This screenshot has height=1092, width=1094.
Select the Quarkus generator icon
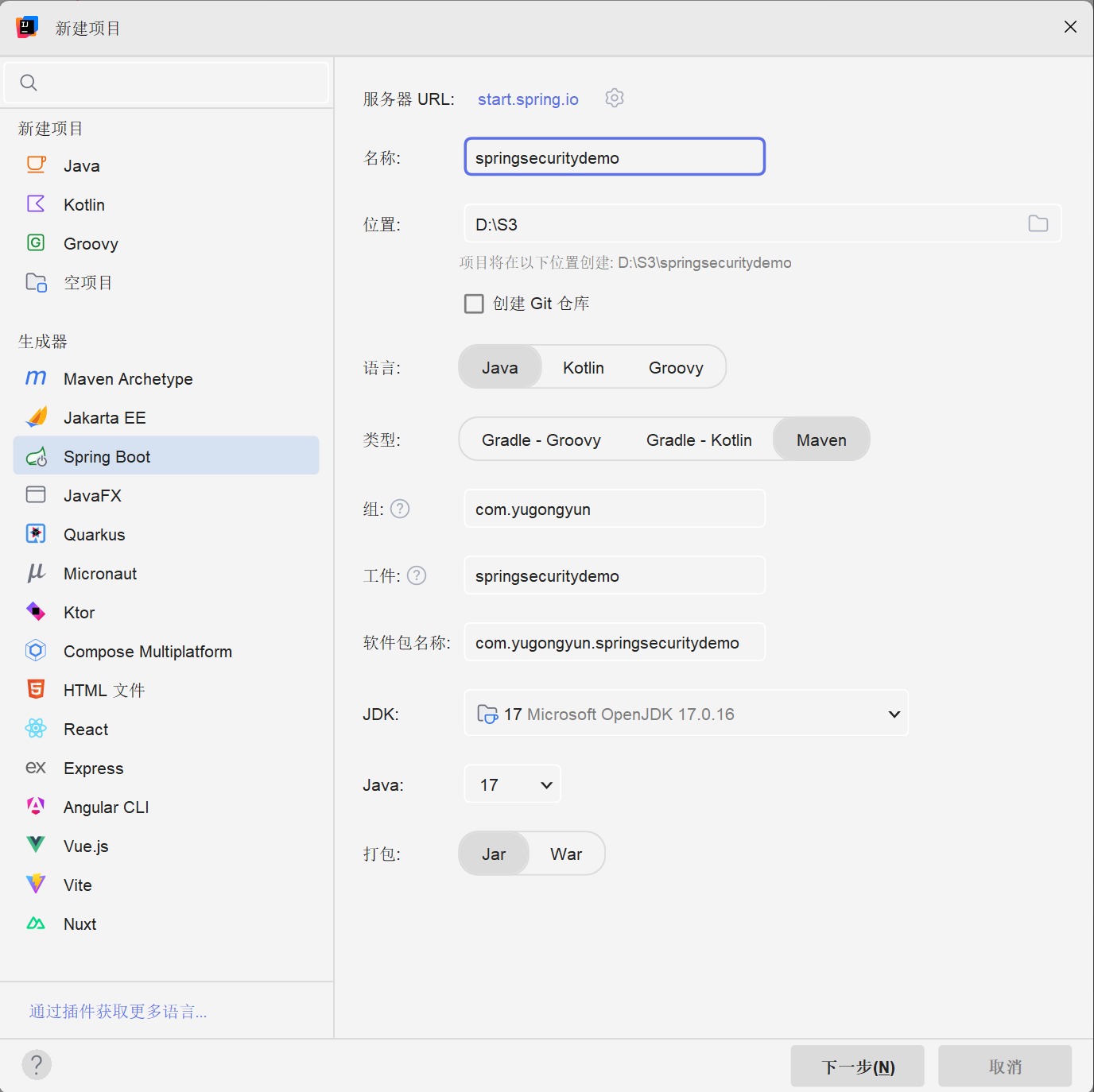tap(36, 534)
